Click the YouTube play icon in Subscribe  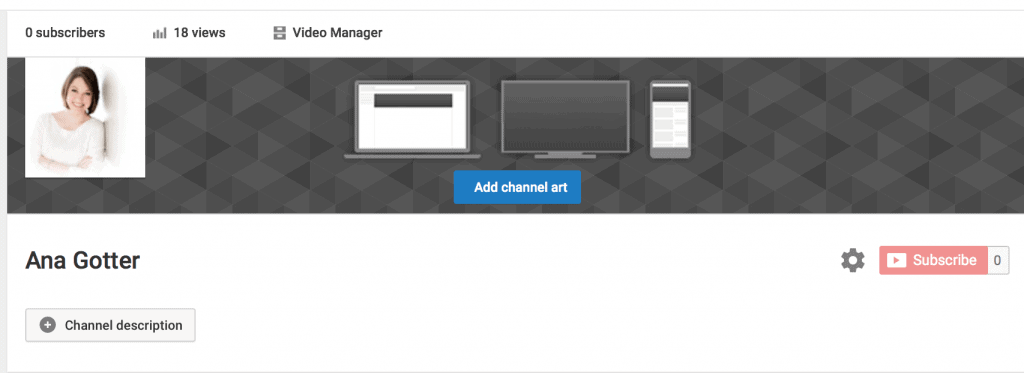pyautogui.click(x=896, y=261)
